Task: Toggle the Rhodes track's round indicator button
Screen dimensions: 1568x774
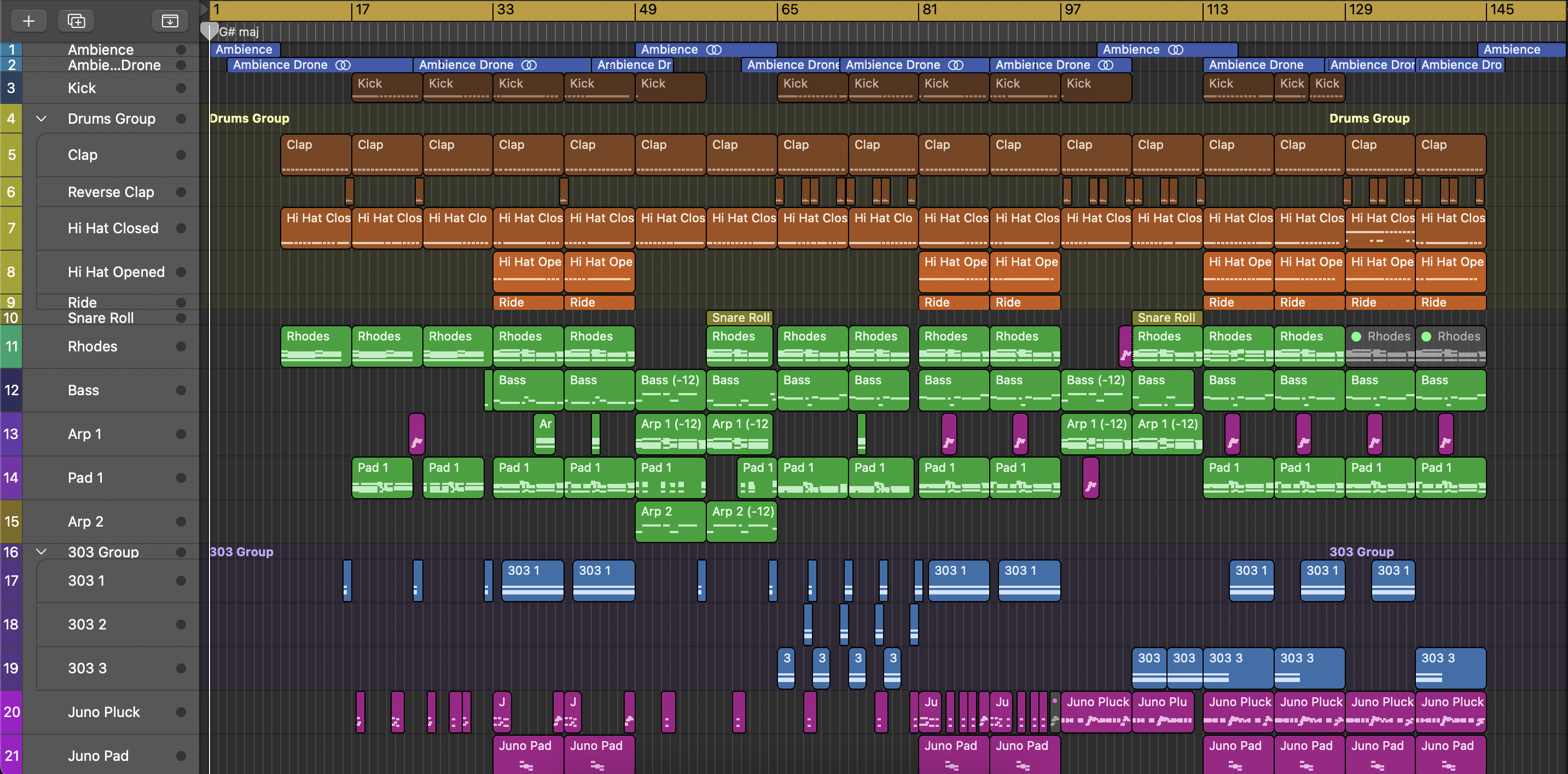Action: [x=181, y=346]
